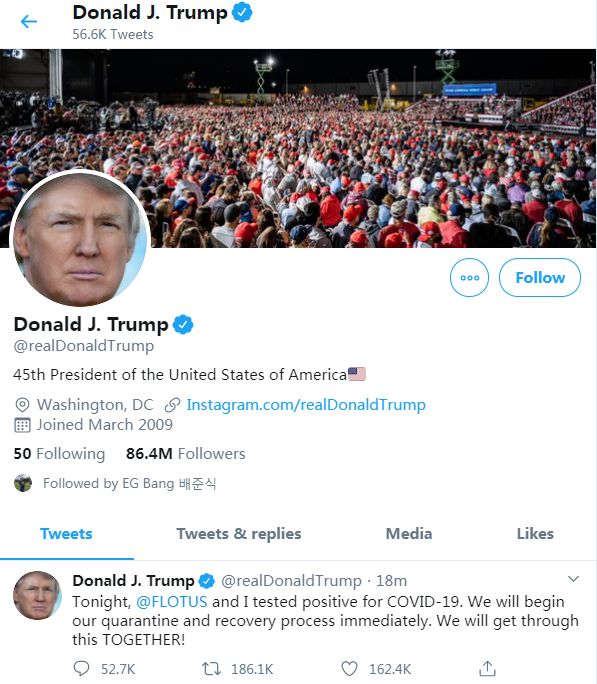Retweet using the arrows icon
Viewport: 597px width, 684px height.
coord(212,668)
